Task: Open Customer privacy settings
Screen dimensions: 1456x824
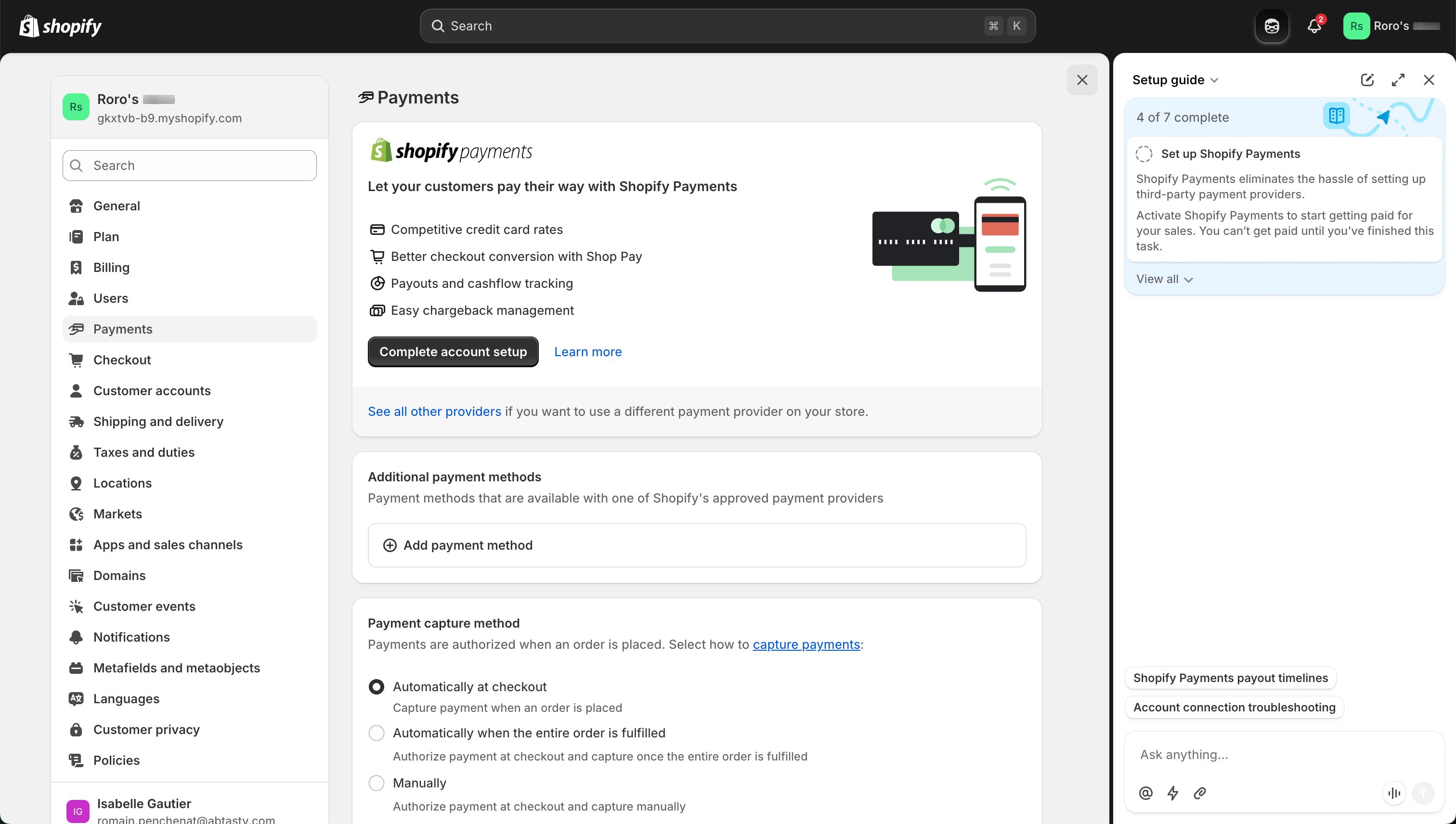Action: pos(146,730)
